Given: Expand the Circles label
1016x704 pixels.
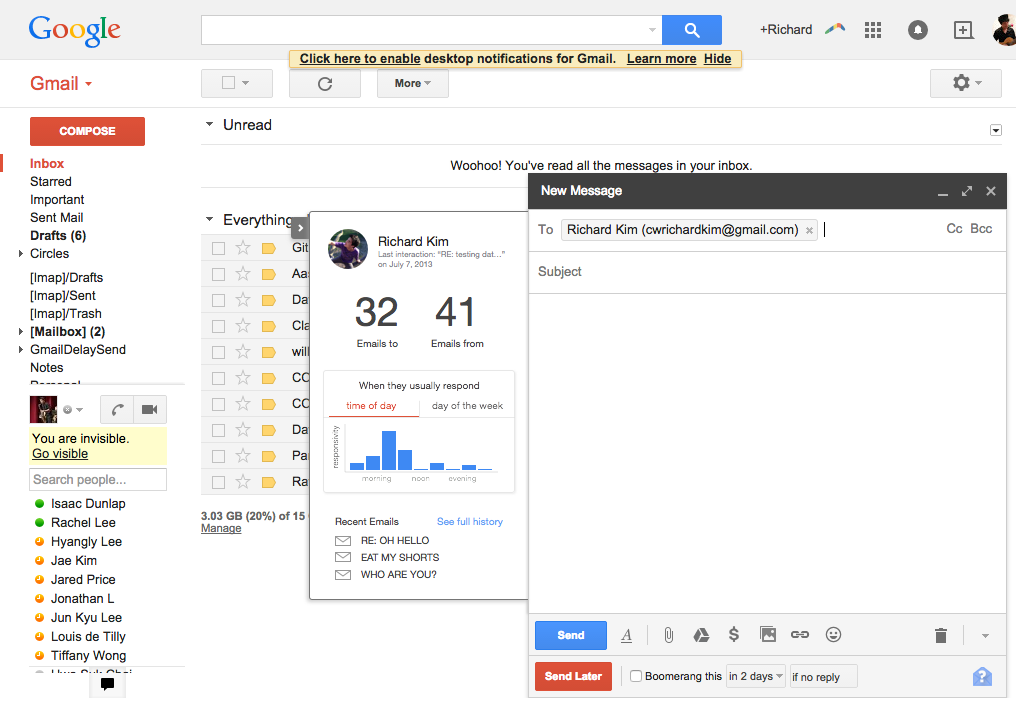Looking at the screenshot, I should click(x=21, y=253).
